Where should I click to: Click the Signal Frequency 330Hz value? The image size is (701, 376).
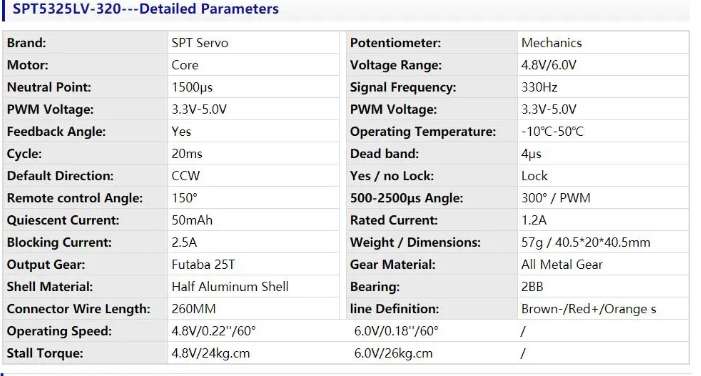pos(539,87)
